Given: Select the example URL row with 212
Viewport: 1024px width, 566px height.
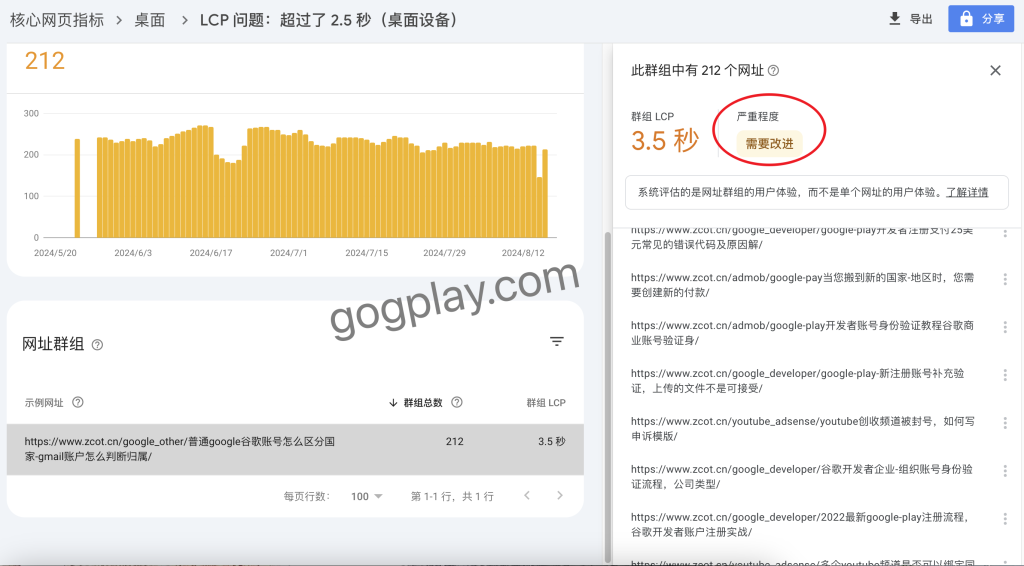Looking at the screenshot, I should 295,449.
